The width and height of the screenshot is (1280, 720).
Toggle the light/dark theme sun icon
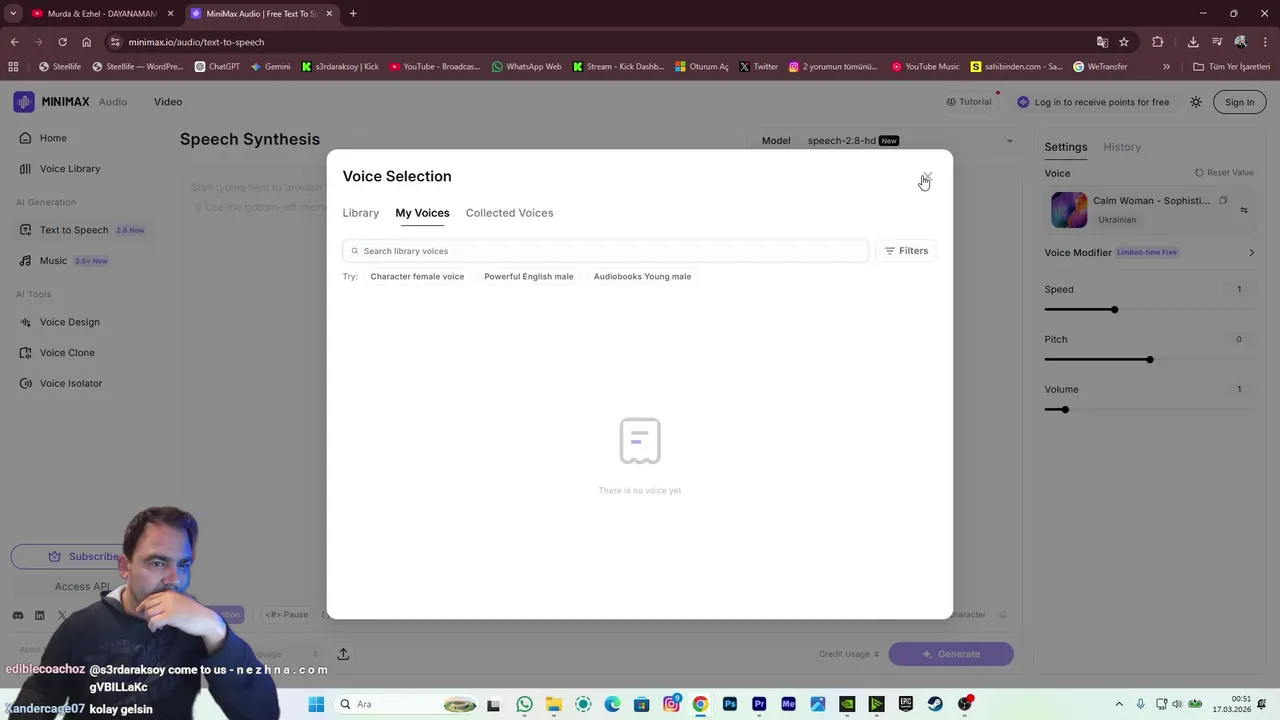click(x=1196, y=102)
